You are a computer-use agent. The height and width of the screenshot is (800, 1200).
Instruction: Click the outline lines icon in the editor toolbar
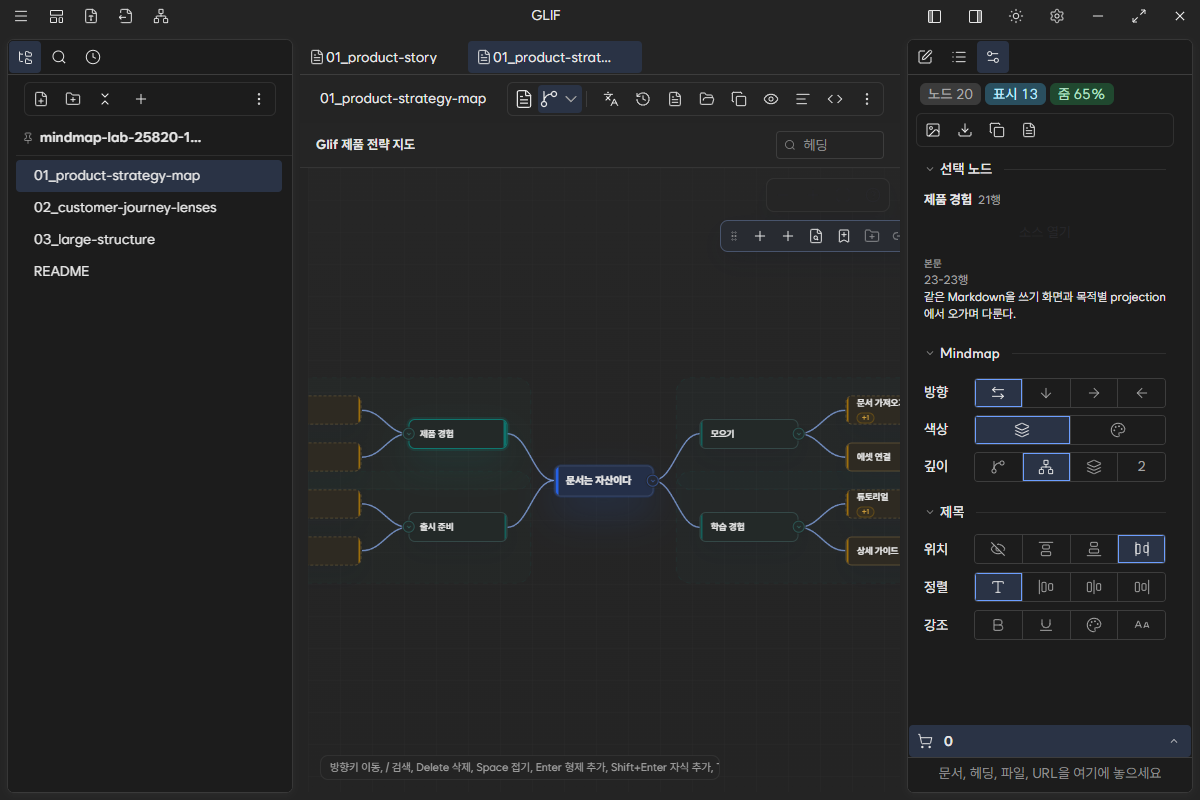coord(803,99)
